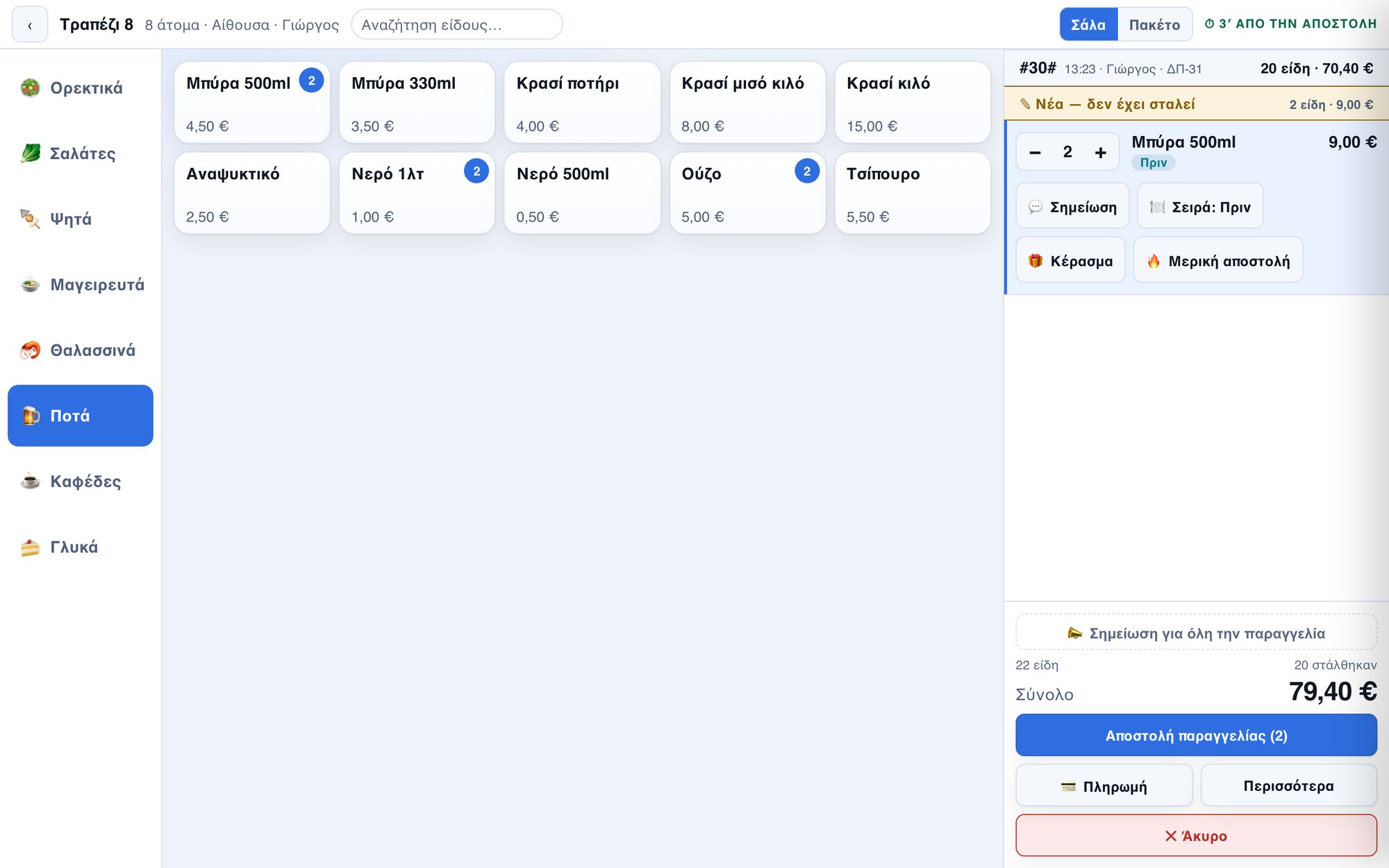This screenshot has width=1389, height=868.
Task: Switch to Πακέτο mode
Action: [1154, 25]
